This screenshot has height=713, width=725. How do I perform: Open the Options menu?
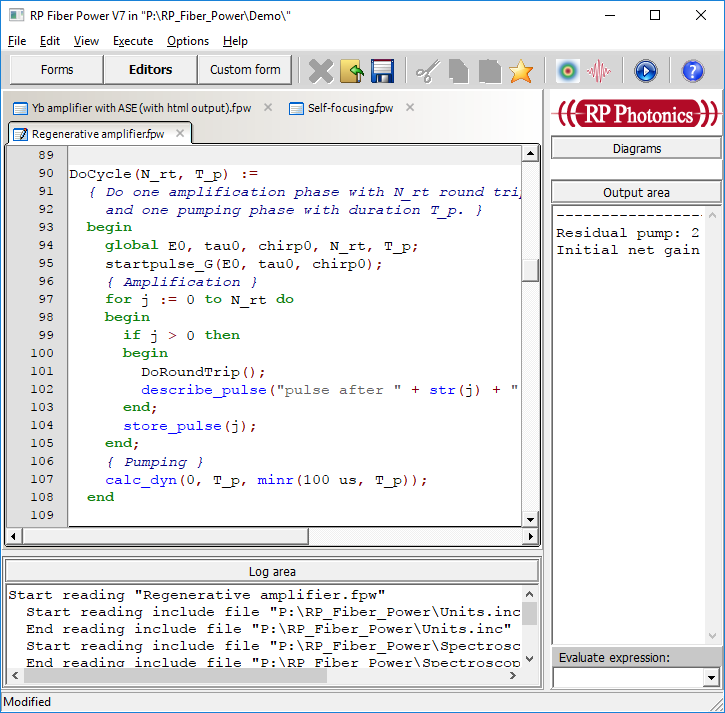click(x=188, y=41)
